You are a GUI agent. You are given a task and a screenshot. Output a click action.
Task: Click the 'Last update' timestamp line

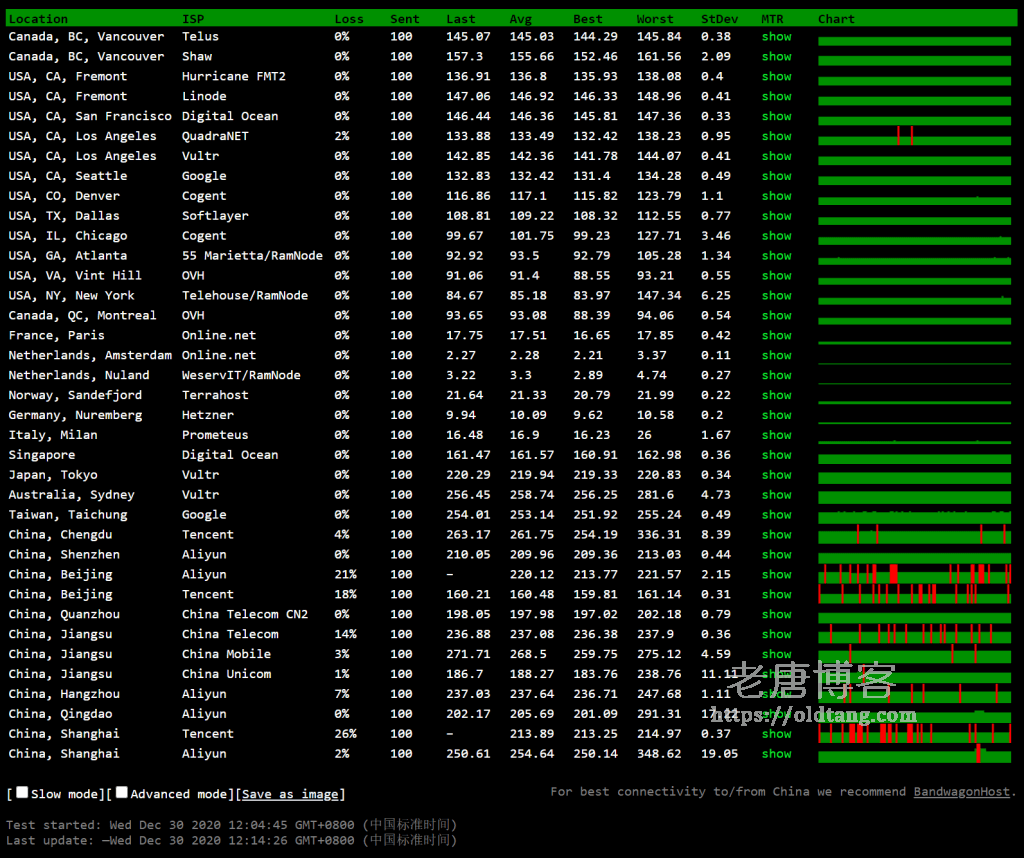(231, 840)
